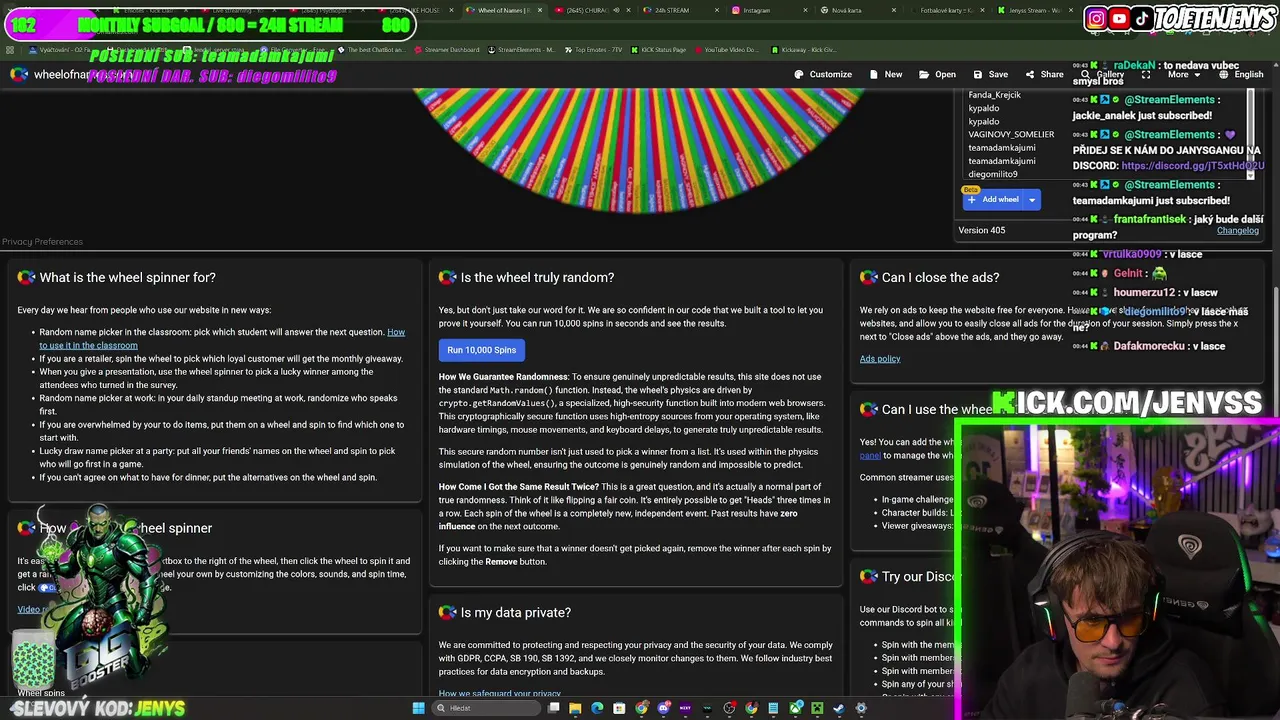Open 'How we safeguard your privacy' link
Screen dimensions: 1280x720
(499, 693)
